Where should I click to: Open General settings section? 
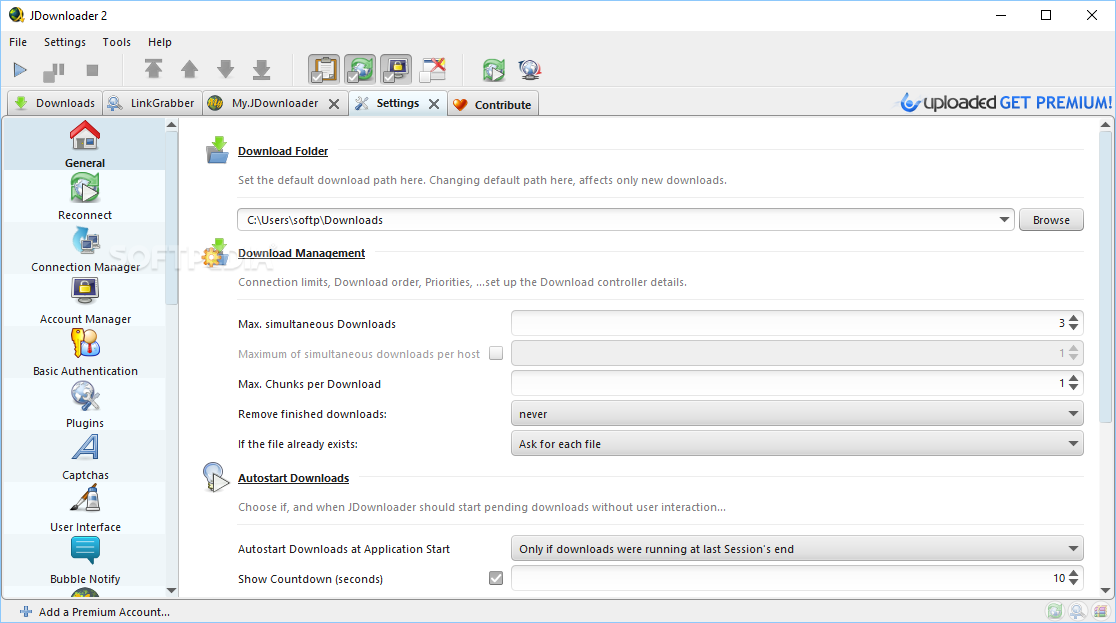(x=85, y=145)
